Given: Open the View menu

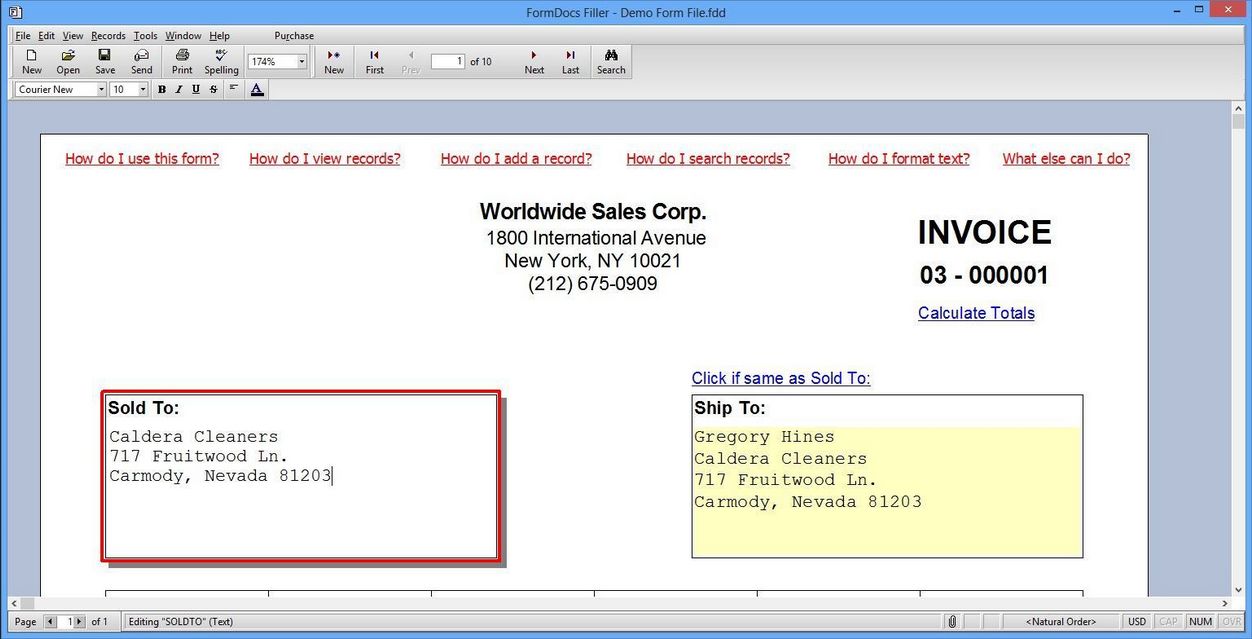Looking at the screenshot, I should pos(73,36).
